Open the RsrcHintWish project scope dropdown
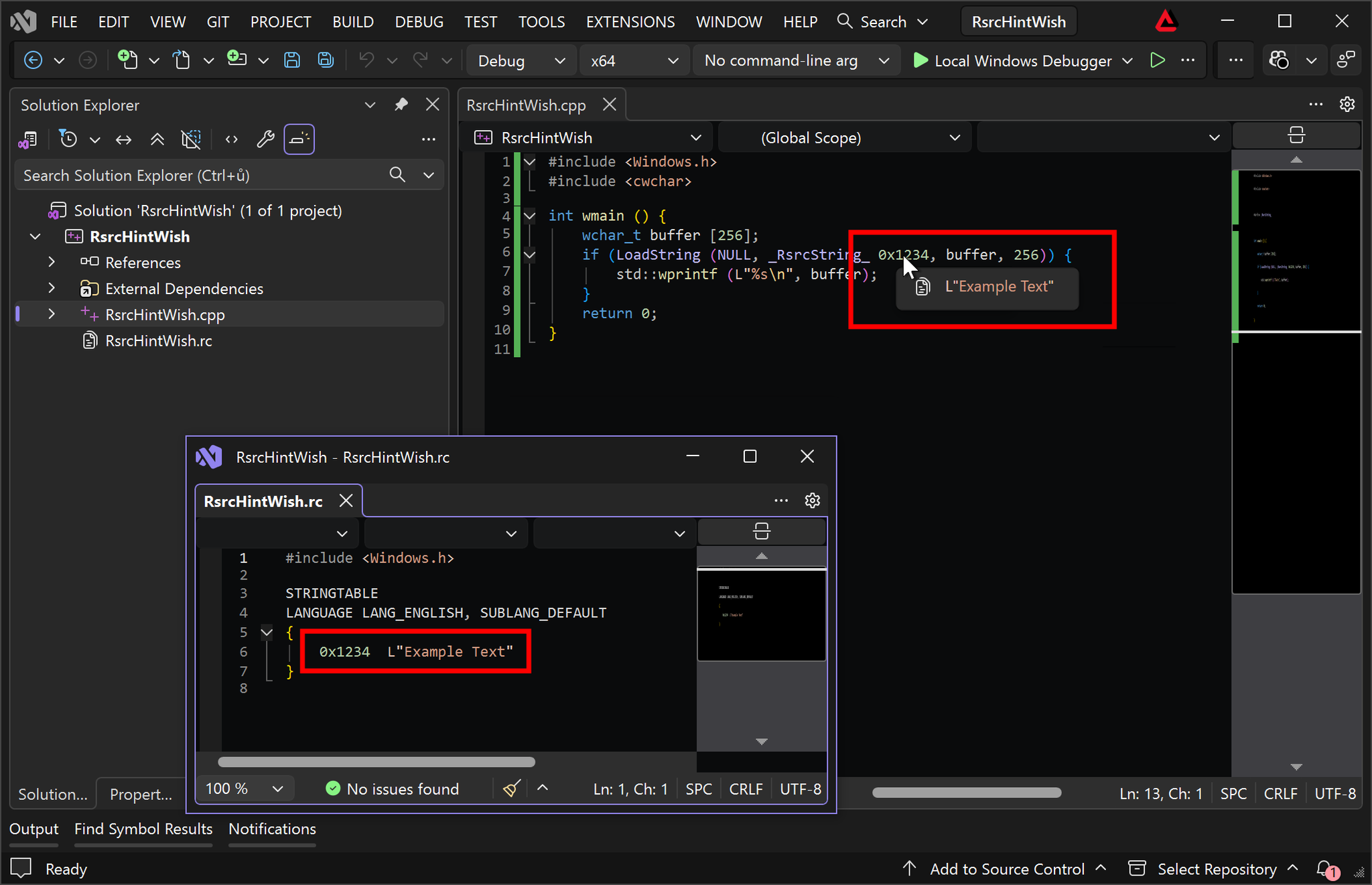This screenshot has height=885, width=1372. click(x=587, y=138)
